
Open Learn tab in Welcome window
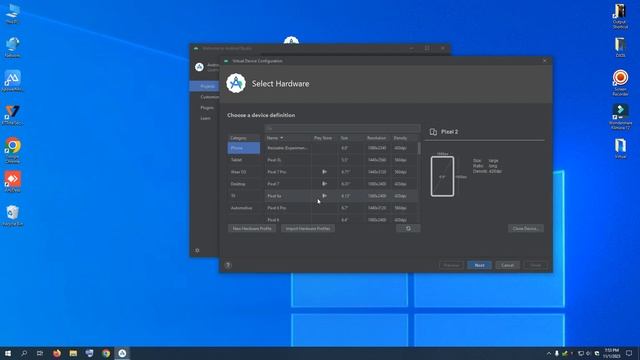205,118
